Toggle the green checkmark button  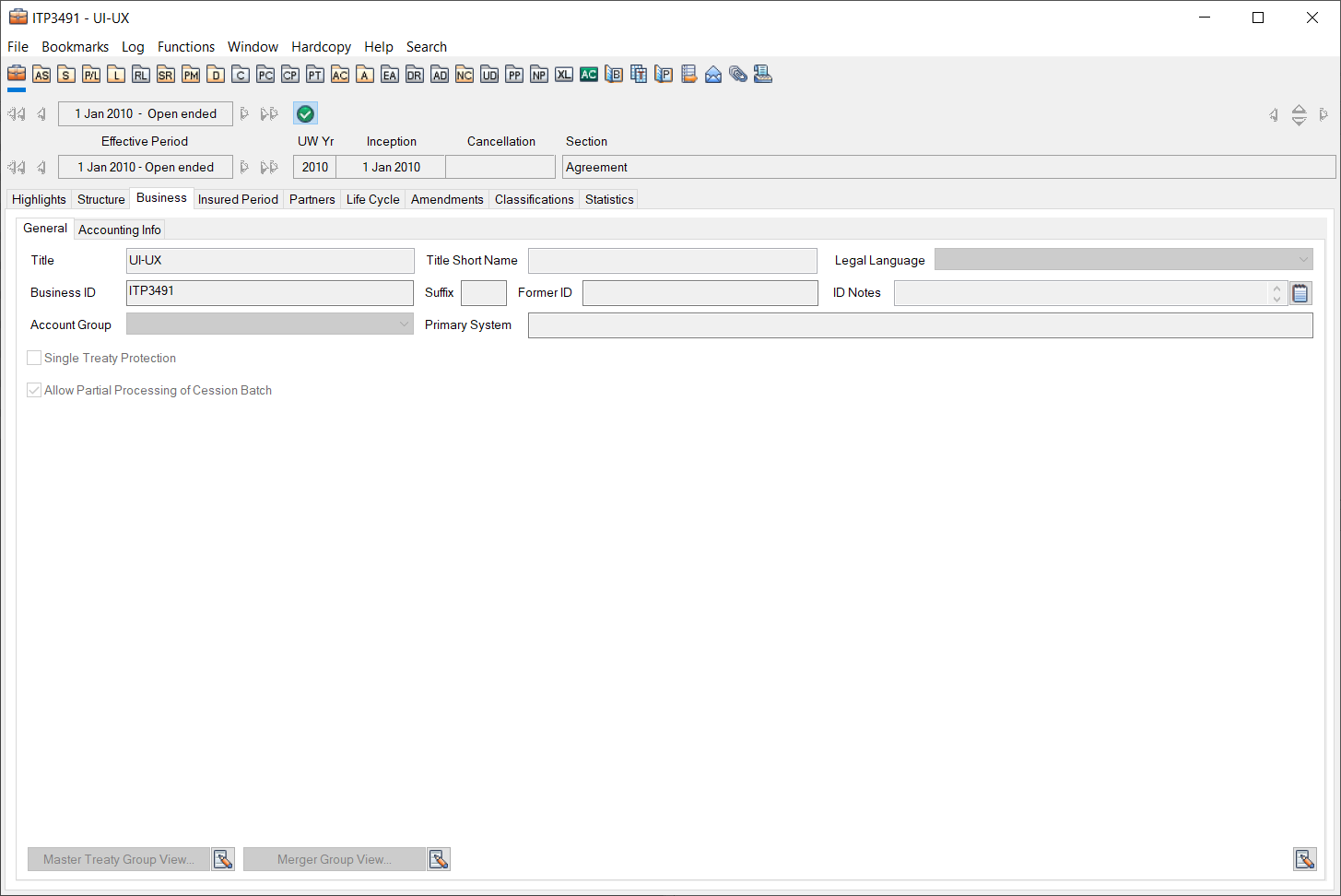[305, 113]
